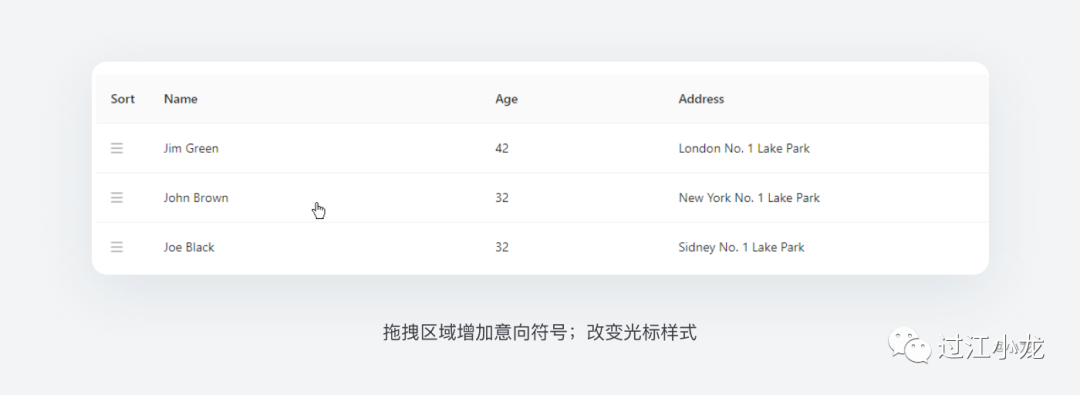This screenshot has width=1080, height=395.
Task: Select the Joe Black name cell
Action: pos(189,247)
